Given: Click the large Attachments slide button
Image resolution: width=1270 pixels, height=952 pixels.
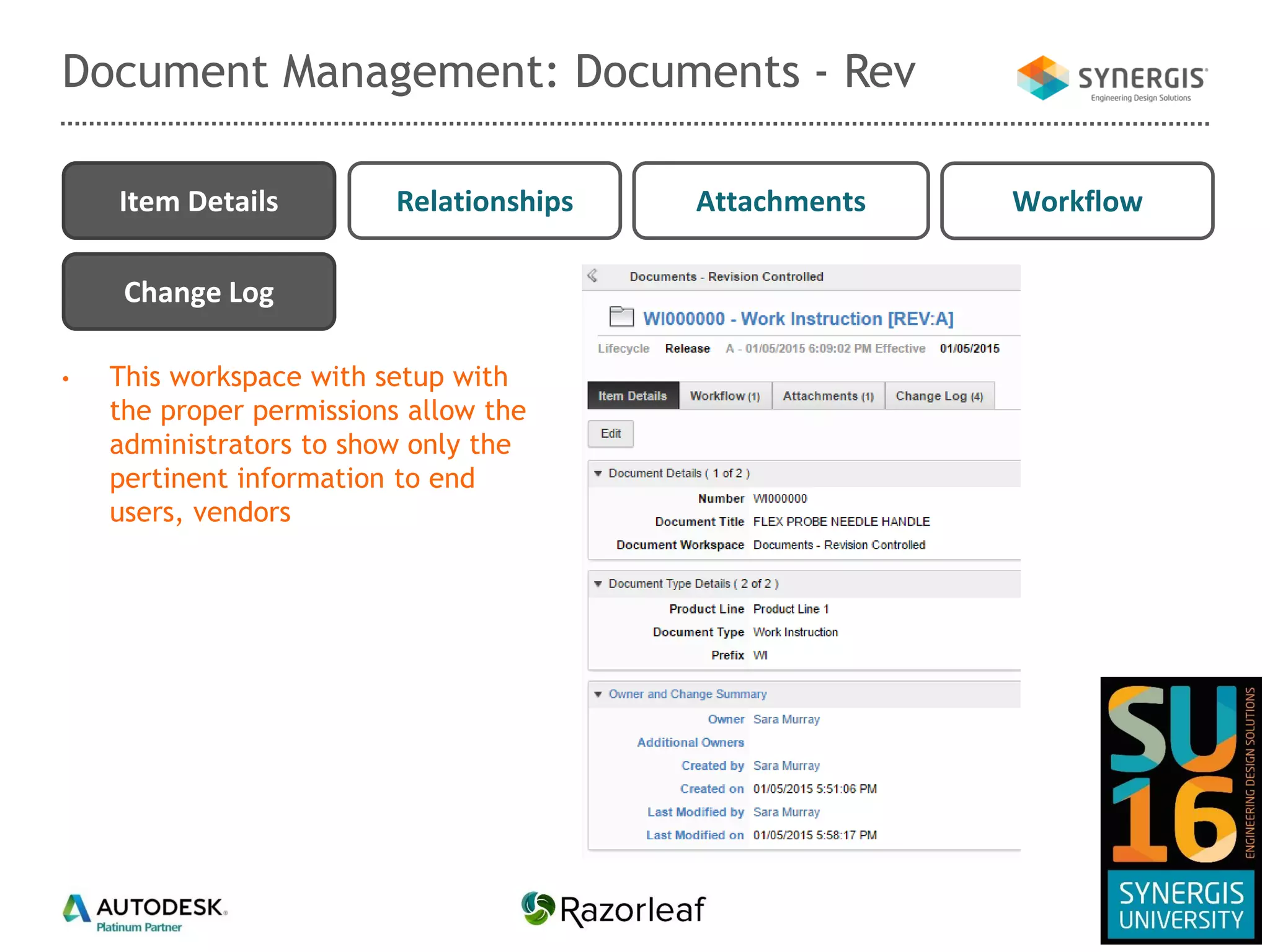Looking at the screenshot, I should click(781, 201).
